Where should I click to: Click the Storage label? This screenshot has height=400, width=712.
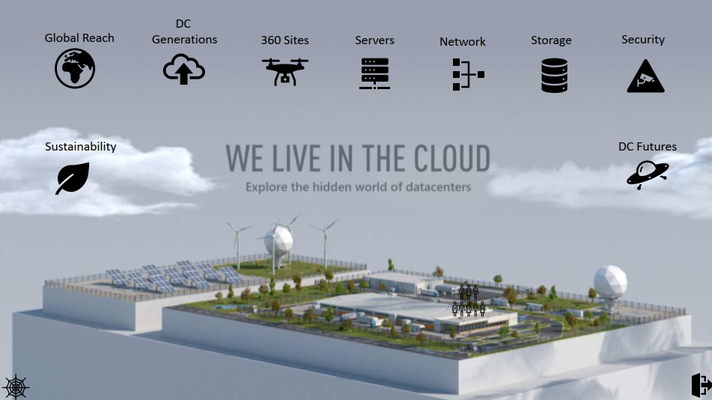(551, 40)
